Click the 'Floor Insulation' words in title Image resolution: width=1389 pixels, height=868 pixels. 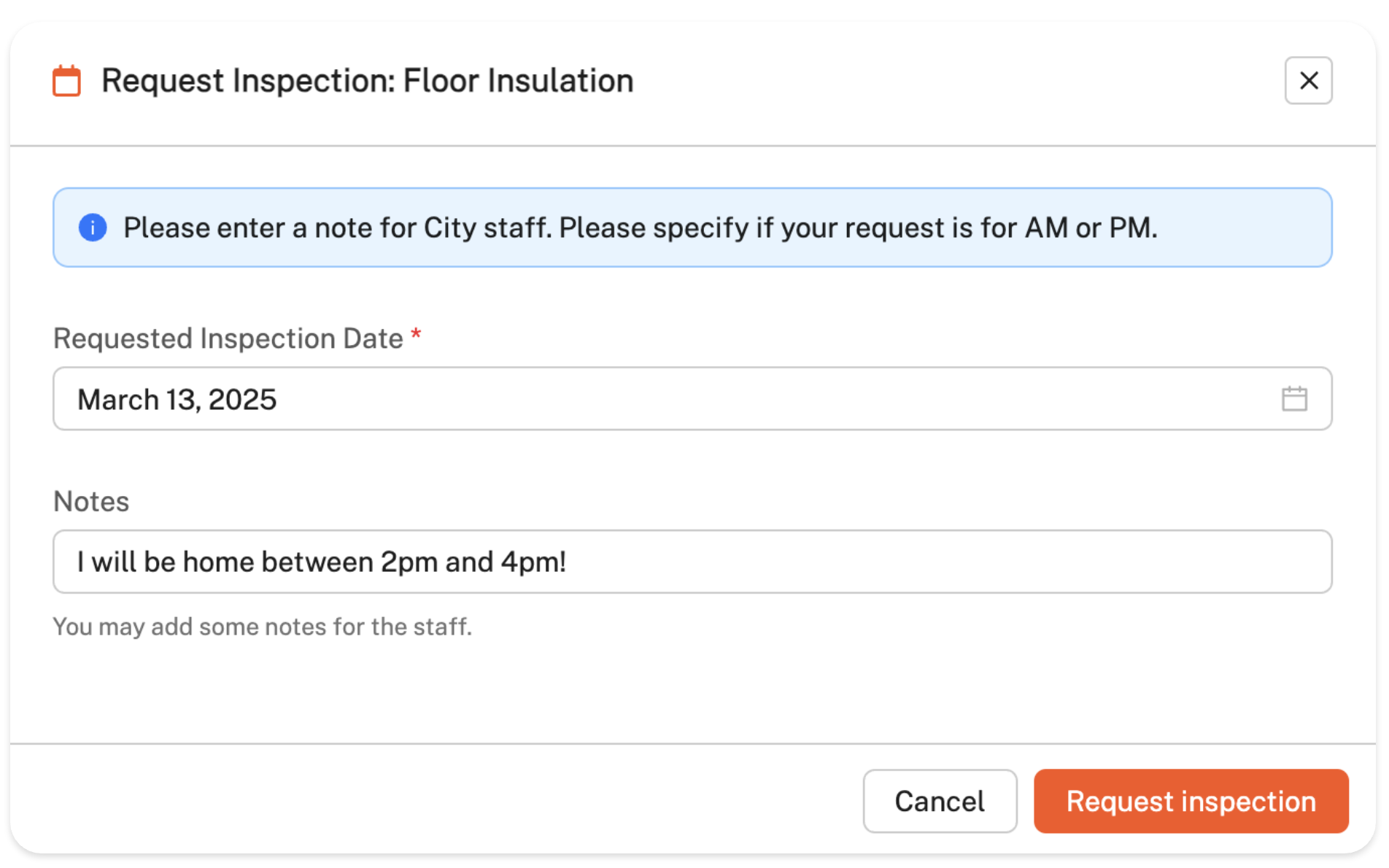(x=518, y=80)
